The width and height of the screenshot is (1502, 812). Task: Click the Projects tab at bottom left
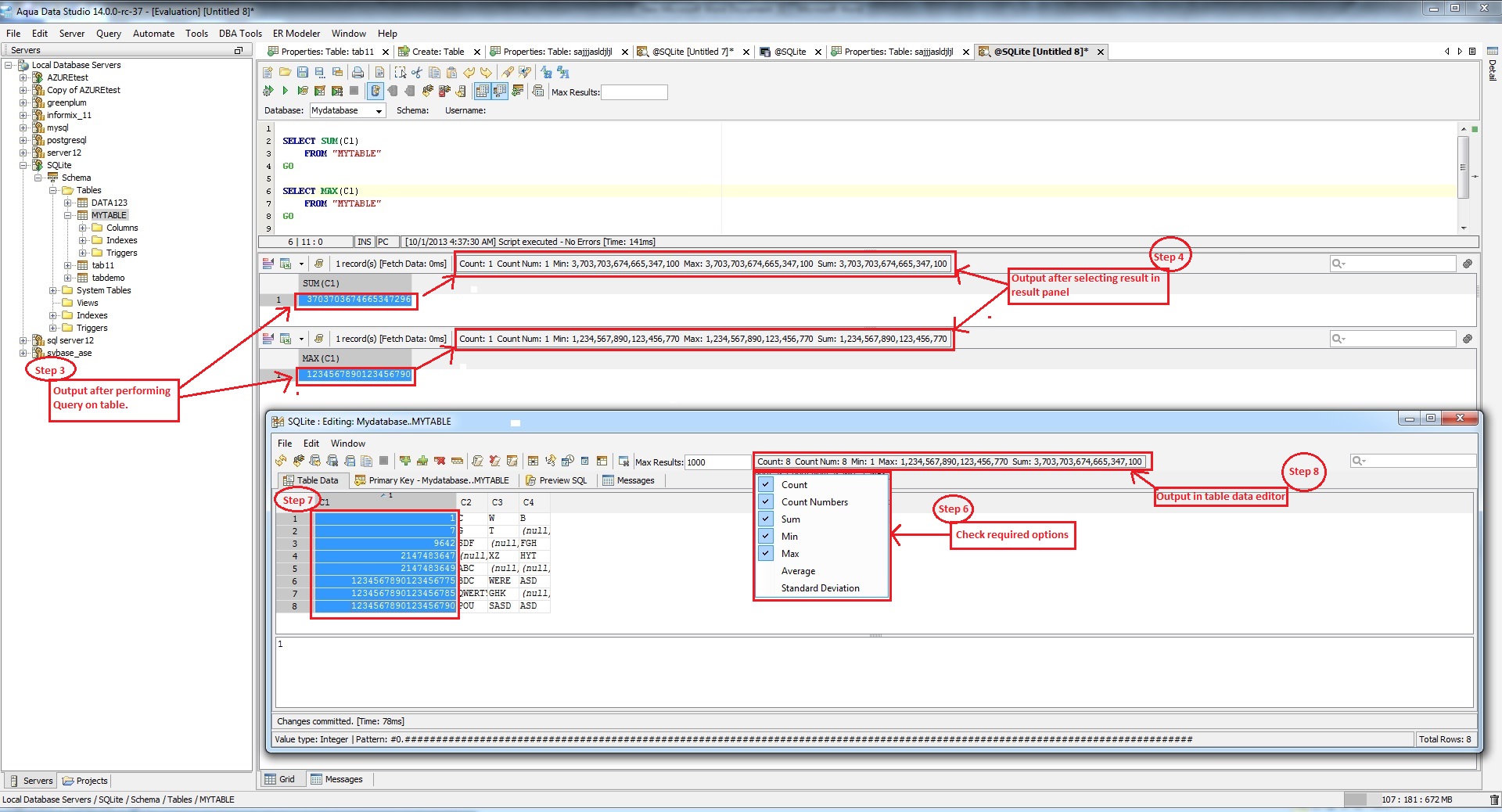tap(85, 781)
